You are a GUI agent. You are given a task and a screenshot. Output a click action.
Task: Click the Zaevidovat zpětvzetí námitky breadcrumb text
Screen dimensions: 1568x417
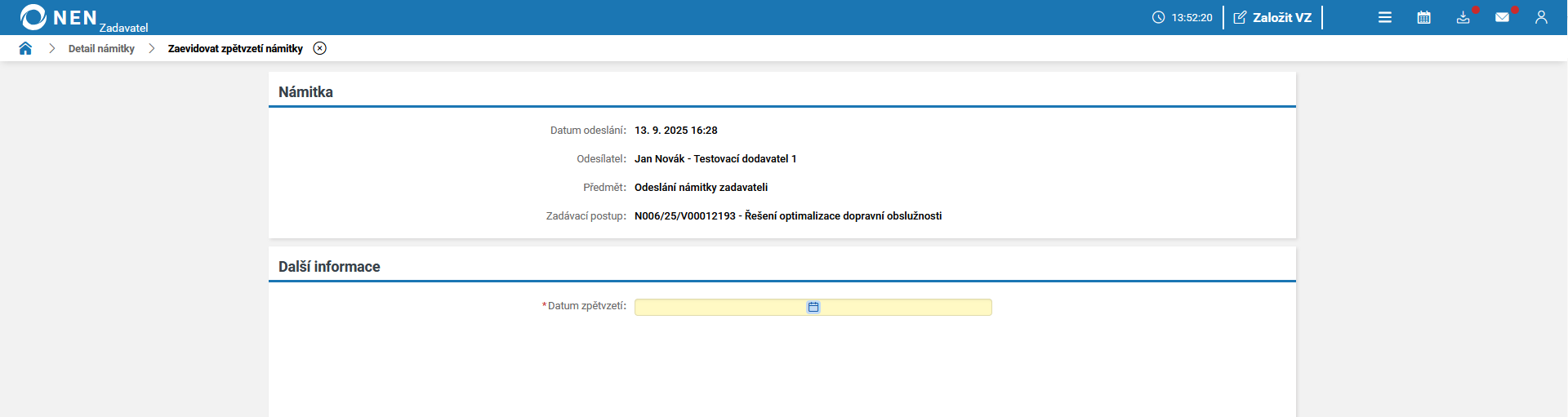point(235,49)
